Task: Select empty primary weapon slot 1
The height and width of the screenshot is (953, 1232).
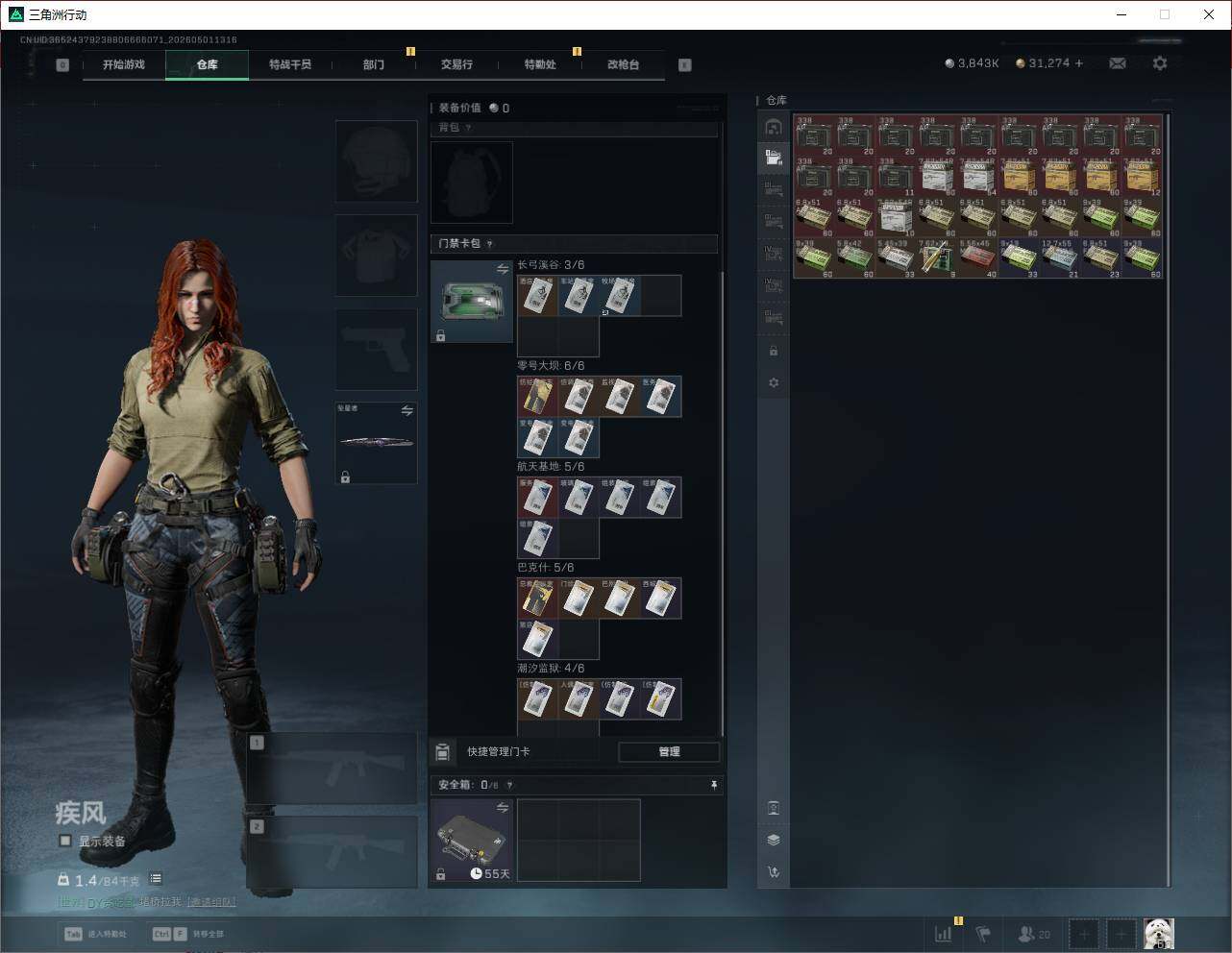Action: pyautogui.click(x=332, y=769)
